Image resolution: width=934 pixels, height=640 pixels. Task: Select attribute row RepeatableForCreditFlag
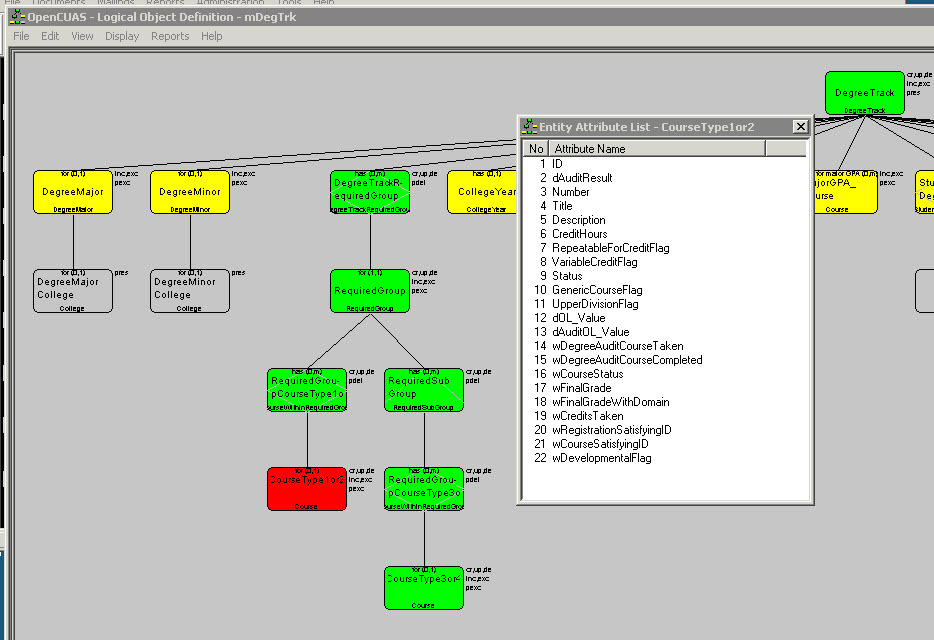665,248
